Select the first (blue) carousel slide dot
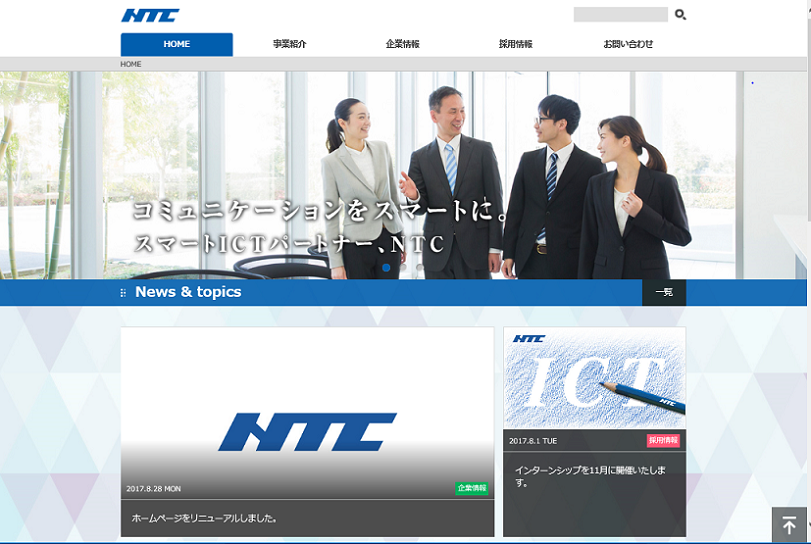 386,267
